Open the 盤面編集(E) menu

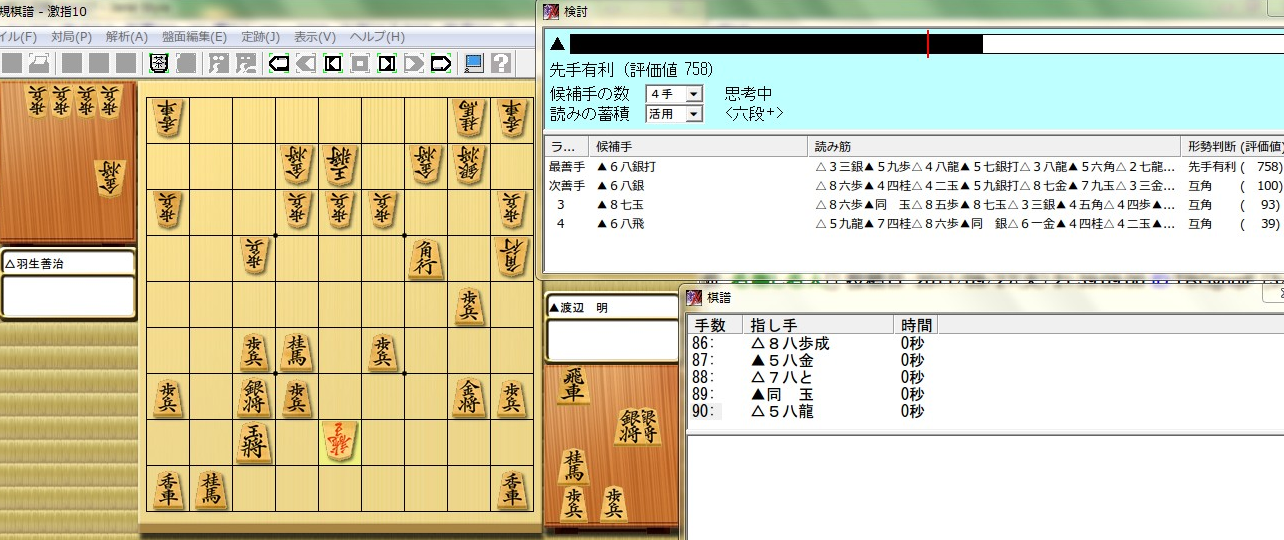194,37
